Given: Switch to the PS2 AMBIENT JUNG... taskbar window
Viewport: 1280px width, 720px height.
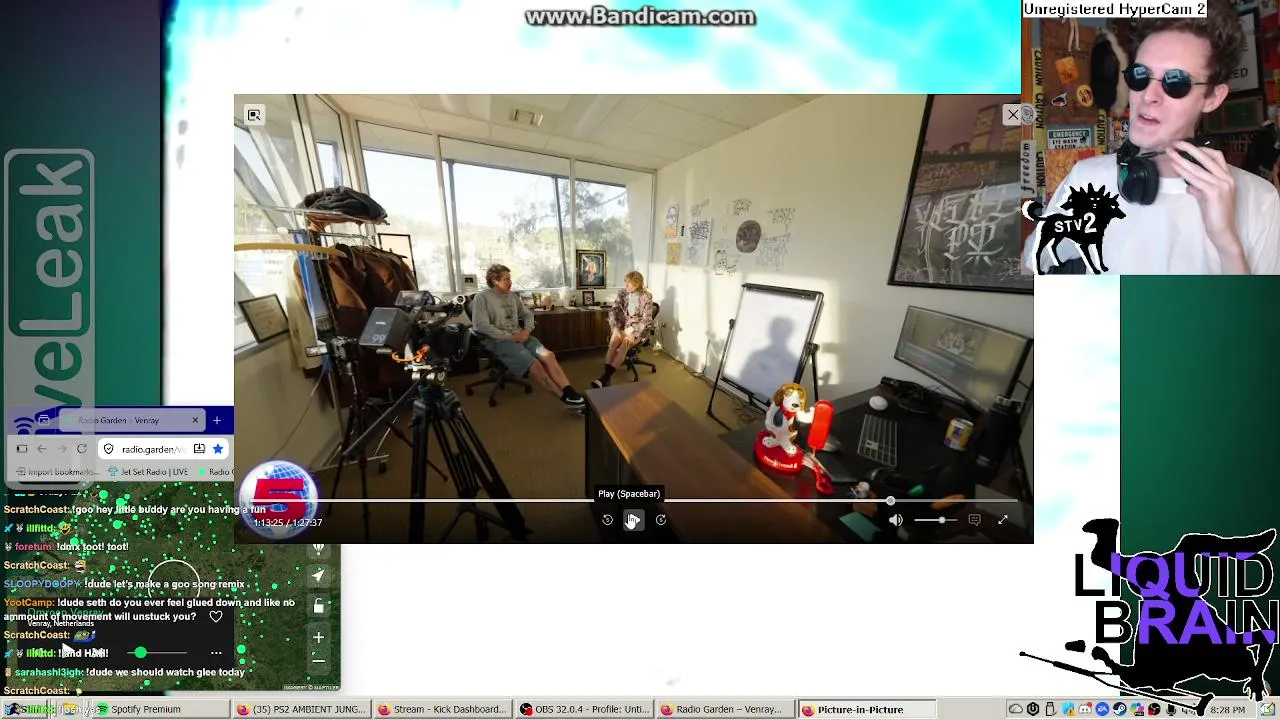Looking at the screenshot, I should click(300, 710).
